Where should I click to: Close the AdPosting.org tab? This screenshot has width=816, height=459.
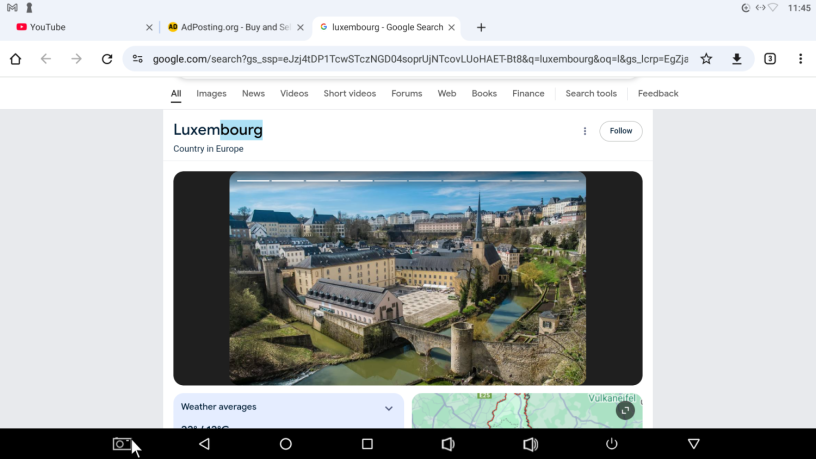(300, 27)
